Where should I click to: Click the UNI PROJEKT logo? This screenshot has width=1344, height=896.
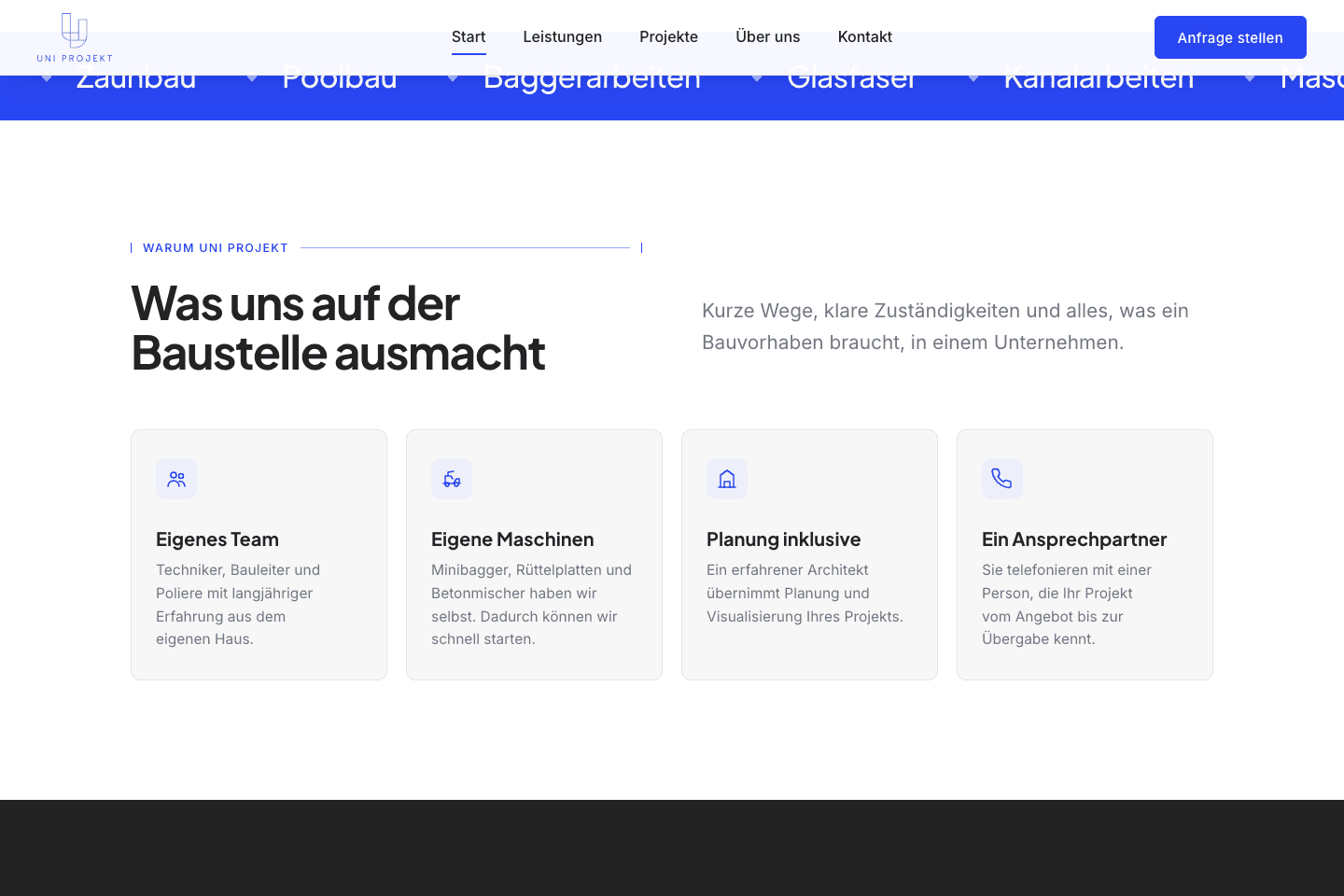(x=75, y=37)
